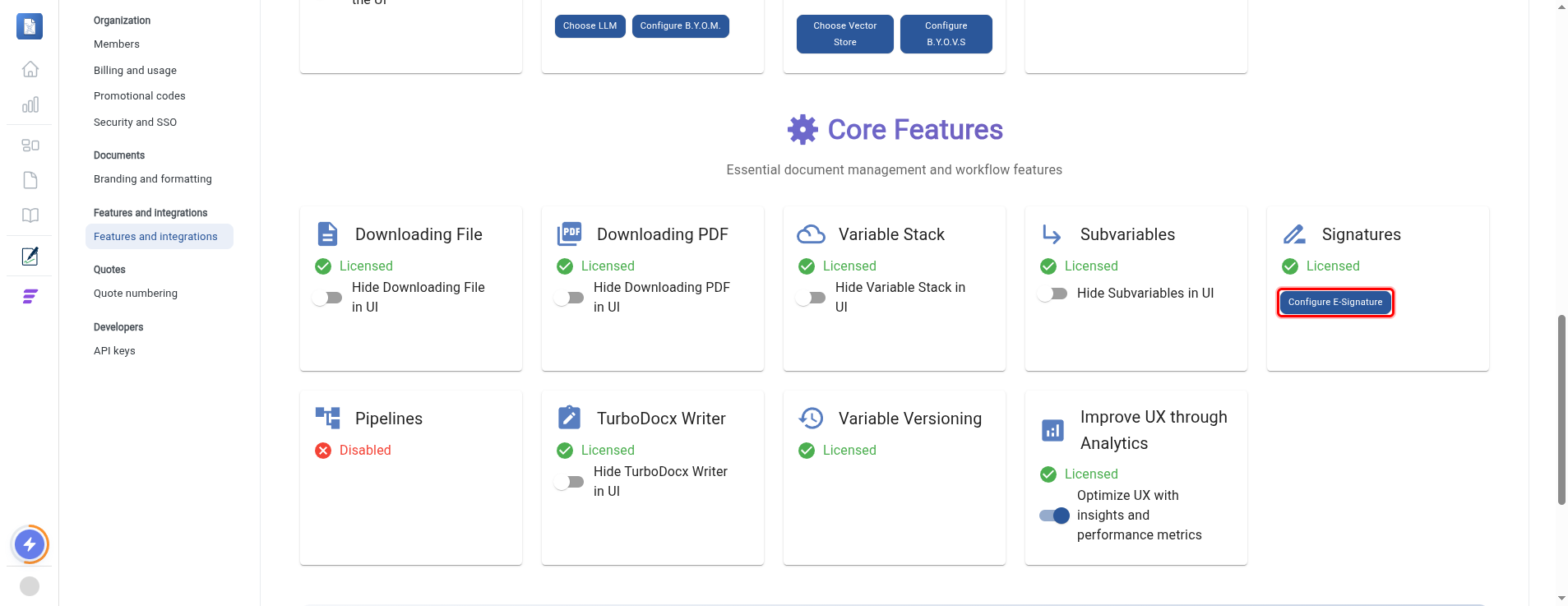Click the Improve UX Analytics chart icon
The width and height of the screenshot is (1568, 606).
(1052, 430)
